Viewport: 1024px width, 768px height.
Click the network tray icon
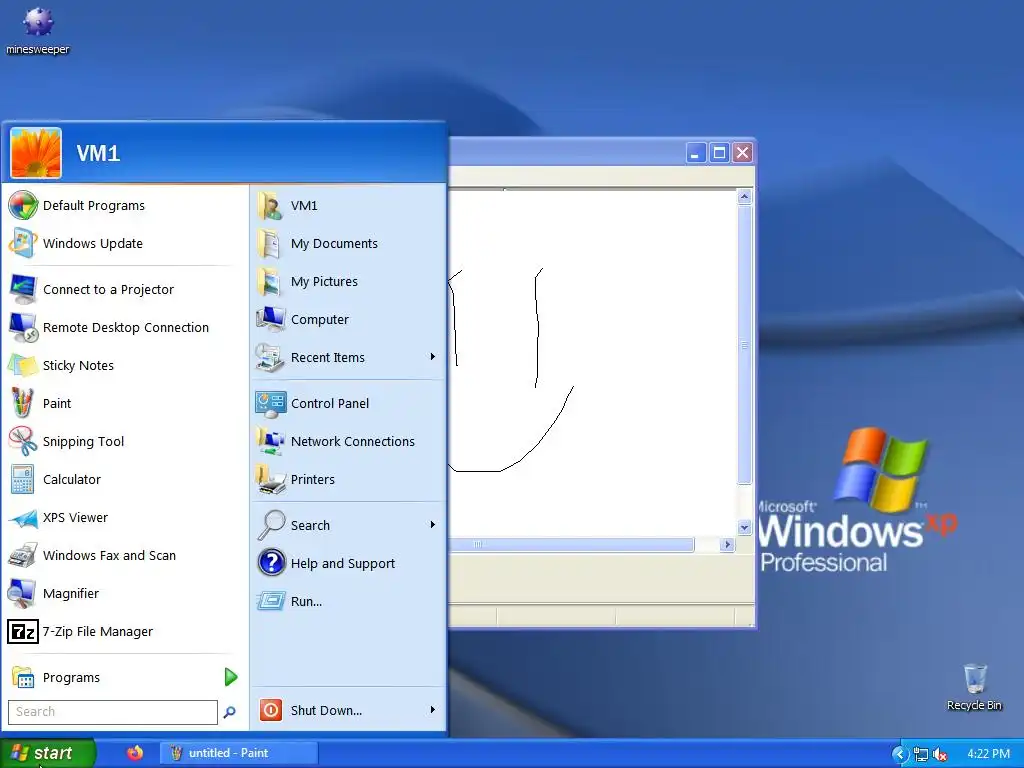point(921,754)
